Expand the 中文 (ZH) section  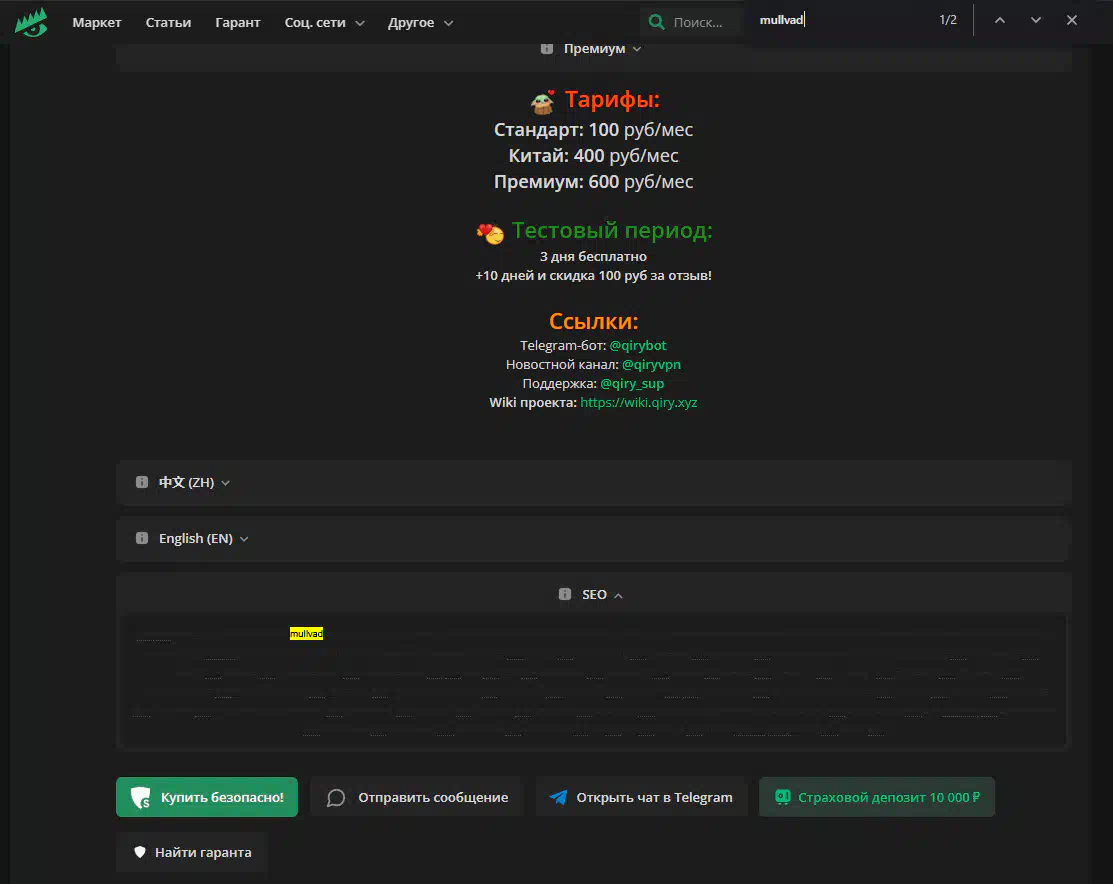(186, 482)
